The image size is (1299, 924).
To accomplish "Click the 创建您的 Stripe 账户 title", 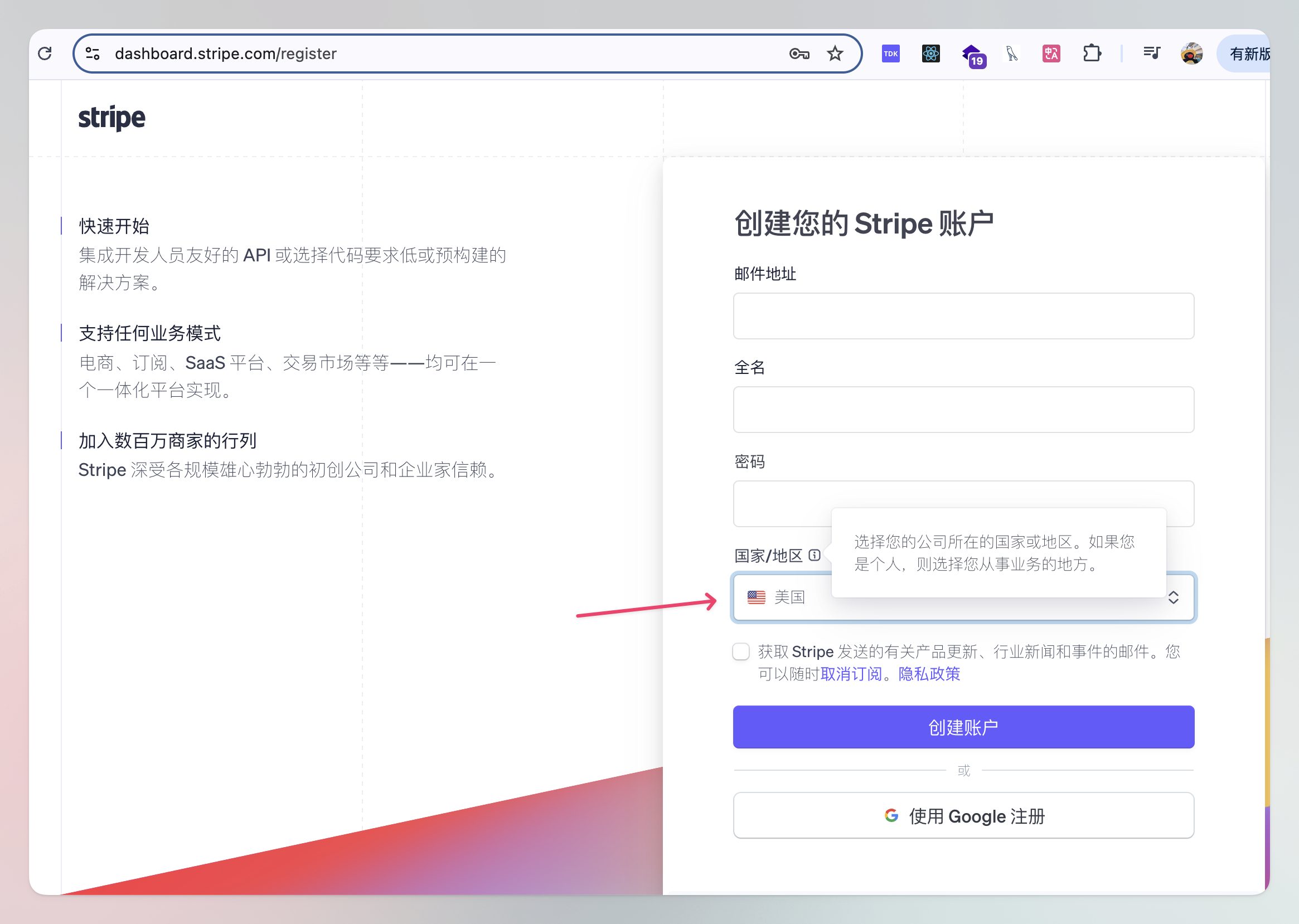I will click(x=864, y=223).
